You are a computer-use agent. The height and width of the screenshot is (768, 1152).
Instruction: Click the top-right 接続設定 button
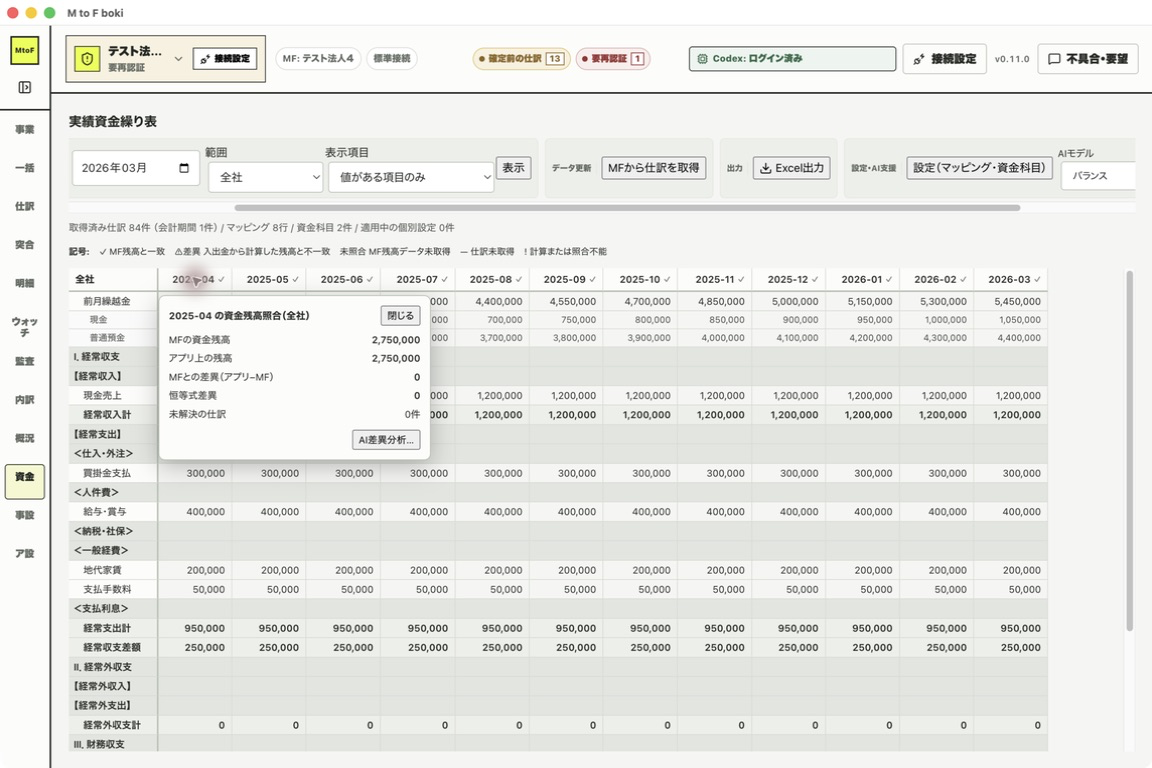click(944, 59)
